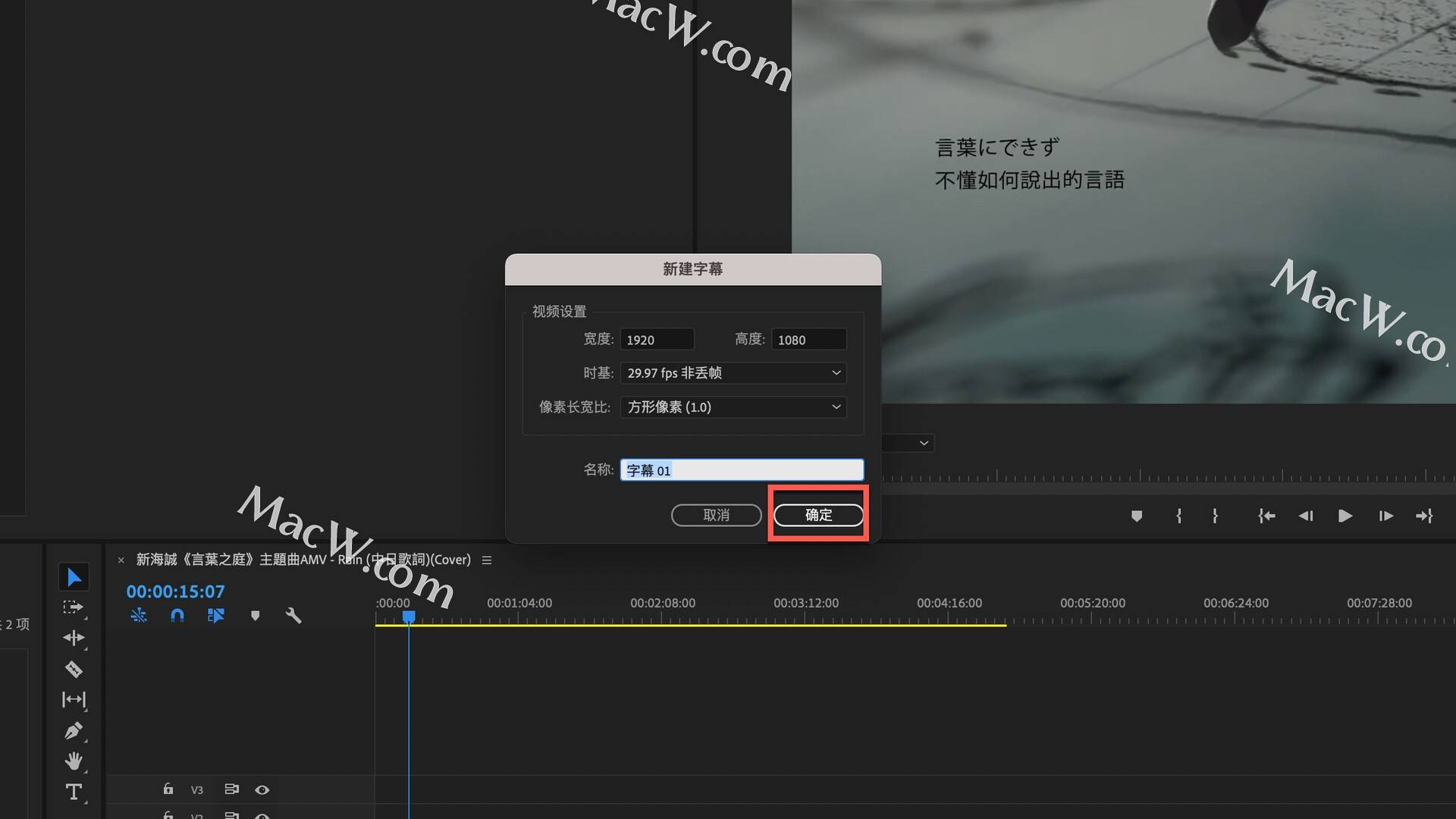This screenshot has height=819, width=1456.
Task: Click the 确定 confirm button
Action: click(818, 515)
